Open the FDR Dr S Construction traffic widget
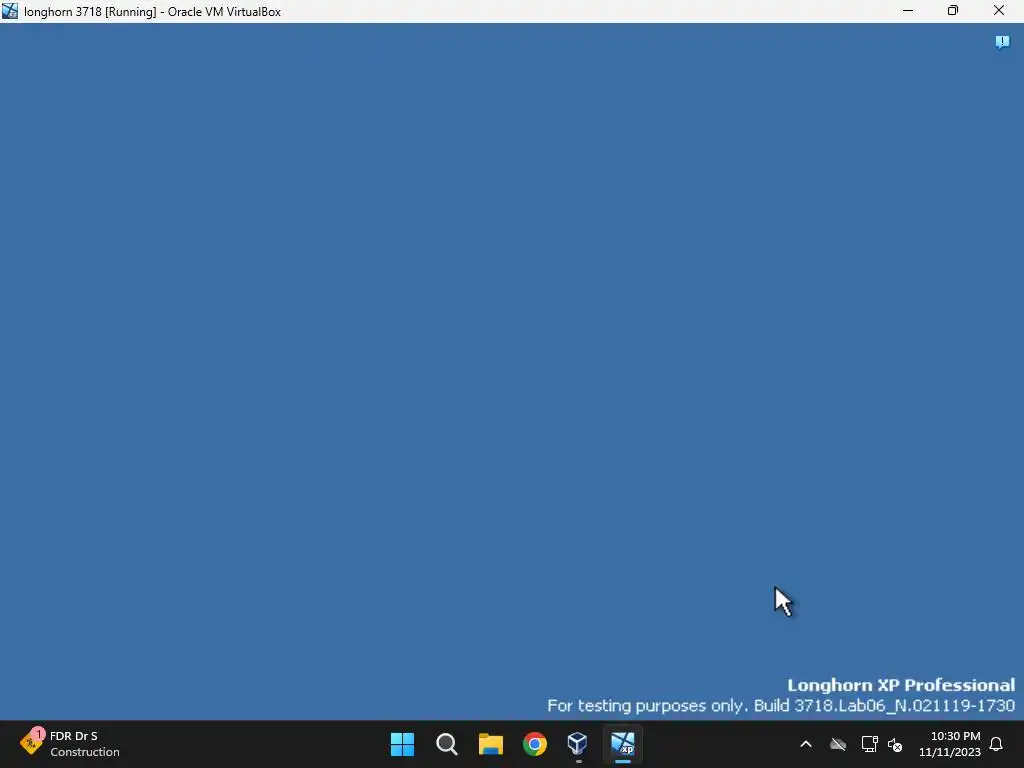 (x=69, y=744)
